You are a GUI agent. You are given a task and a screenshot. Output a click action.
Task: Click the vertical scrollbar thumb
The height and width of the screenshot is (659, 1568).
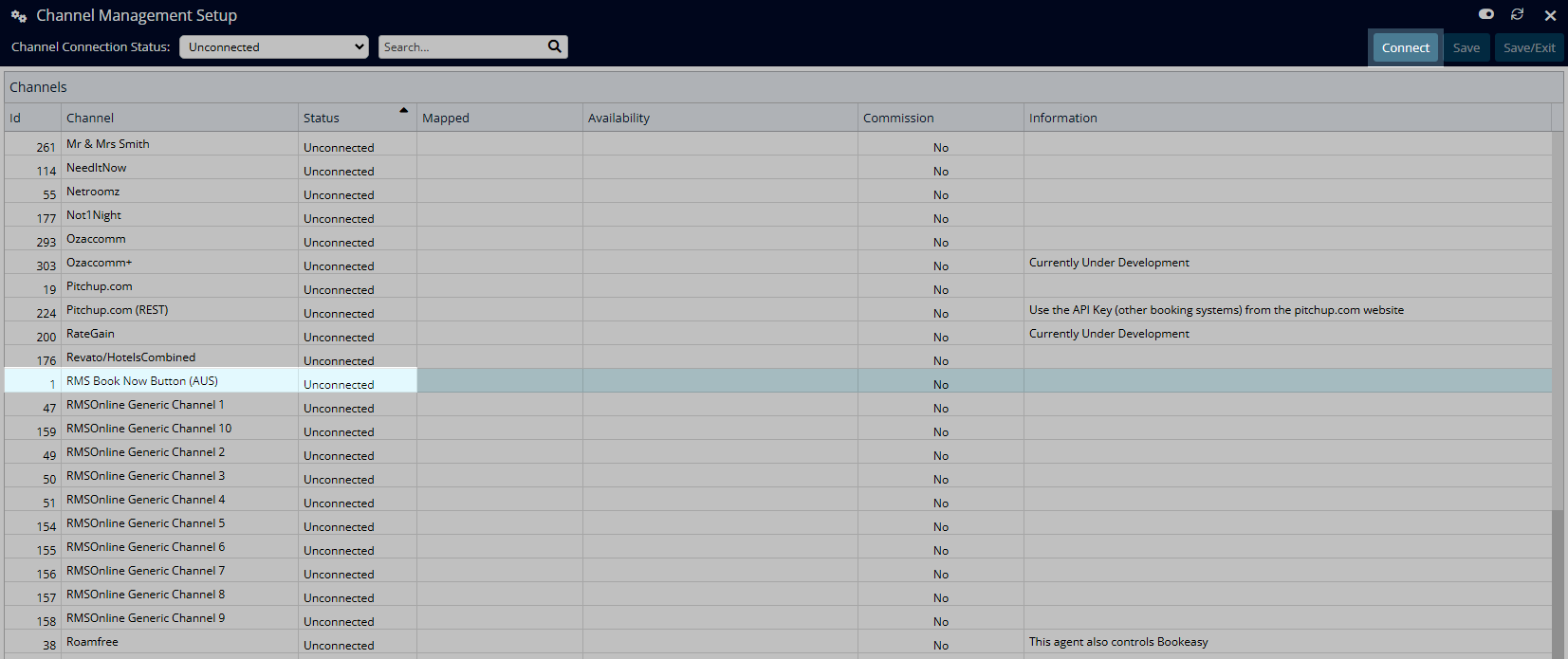coord(1558,583)
